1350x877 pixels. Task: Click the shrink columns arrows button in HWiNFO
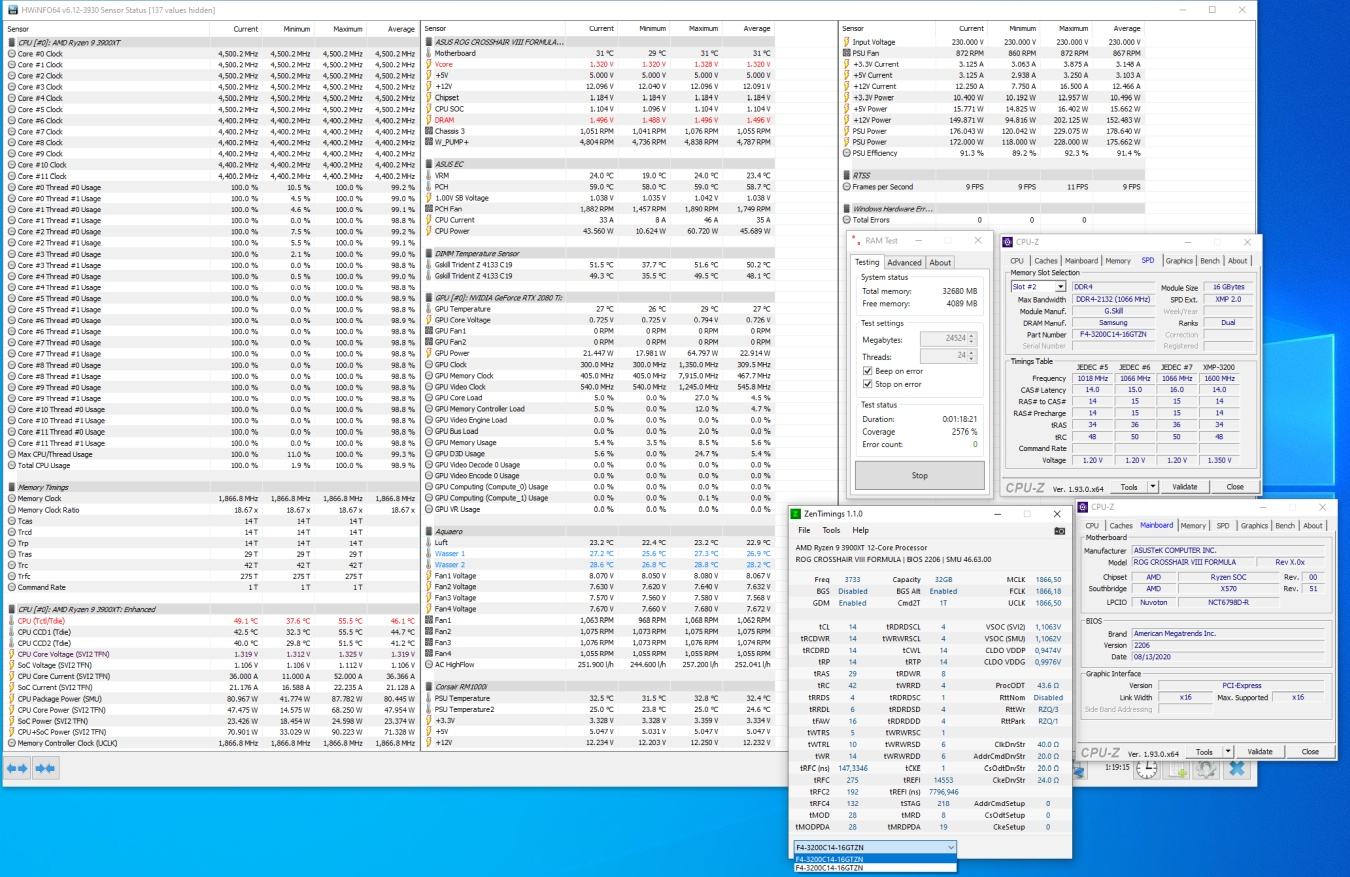click(44, 768)
